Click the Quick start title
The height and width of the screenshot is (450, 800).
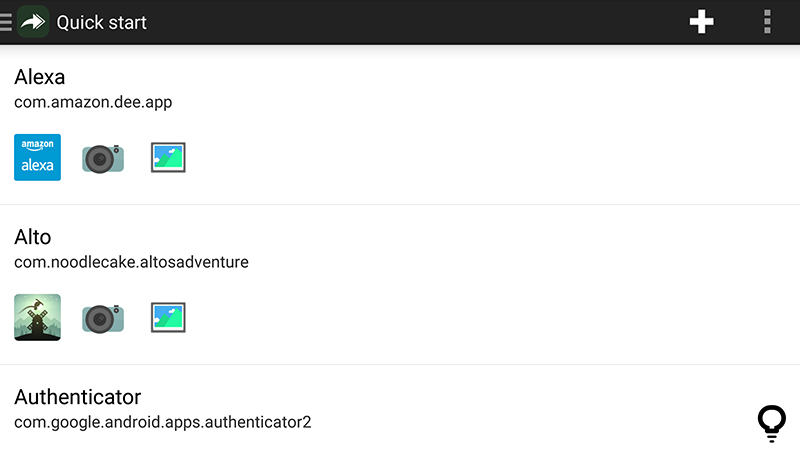[x=102, y=22]
